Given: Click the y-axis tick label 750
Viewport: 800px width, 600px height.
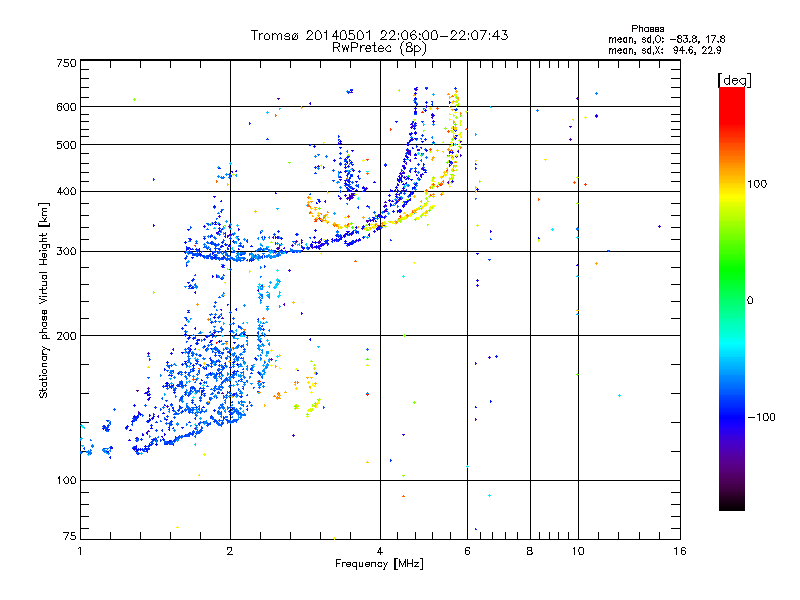Looking at the screenshot, I should click(67, 63).
